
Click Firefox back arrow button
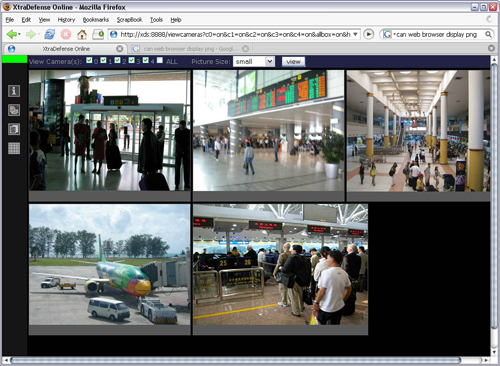click(11, 34)
